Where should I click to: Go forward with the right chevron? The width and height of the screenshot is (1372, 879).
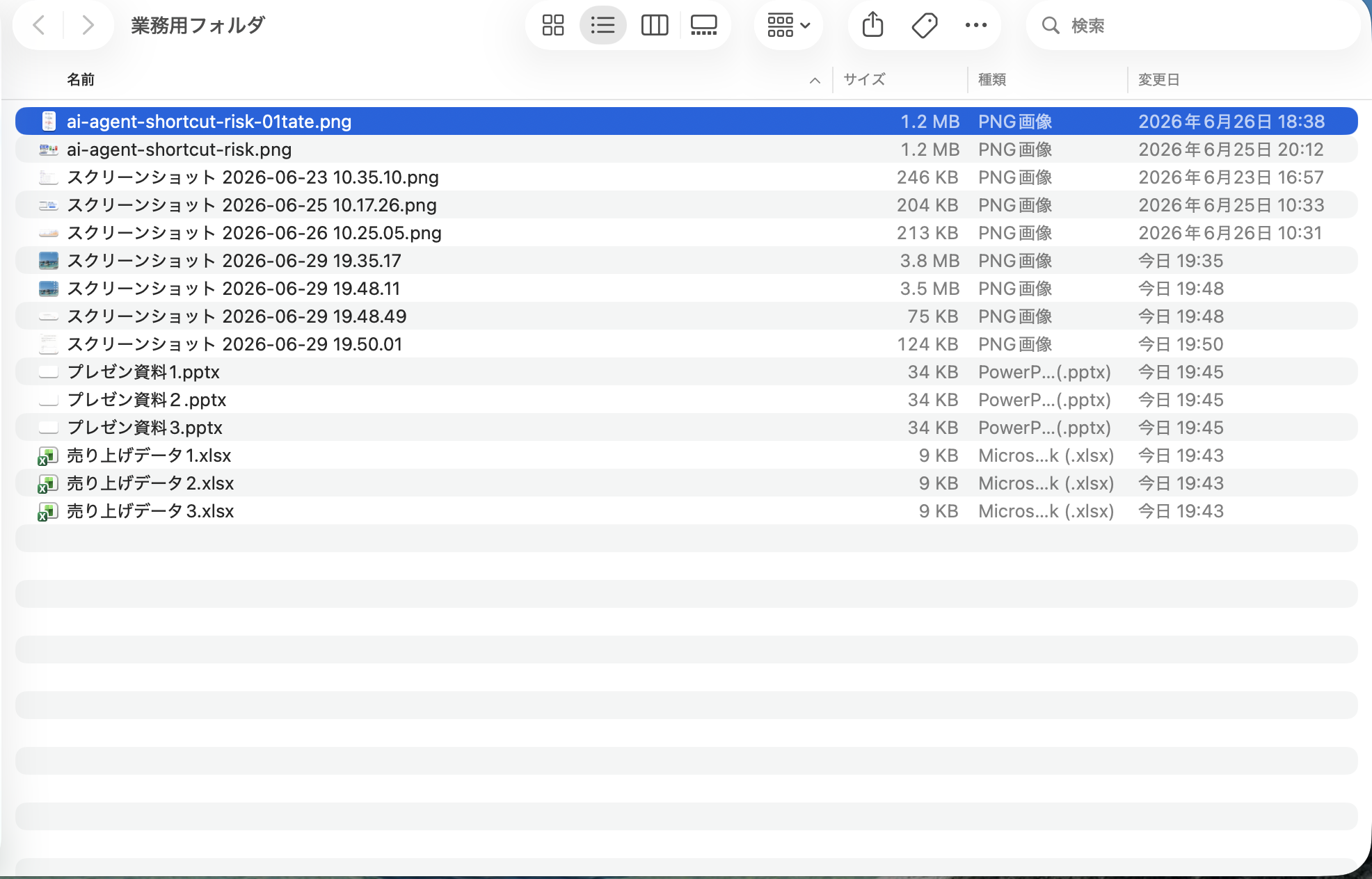point(88,26)
